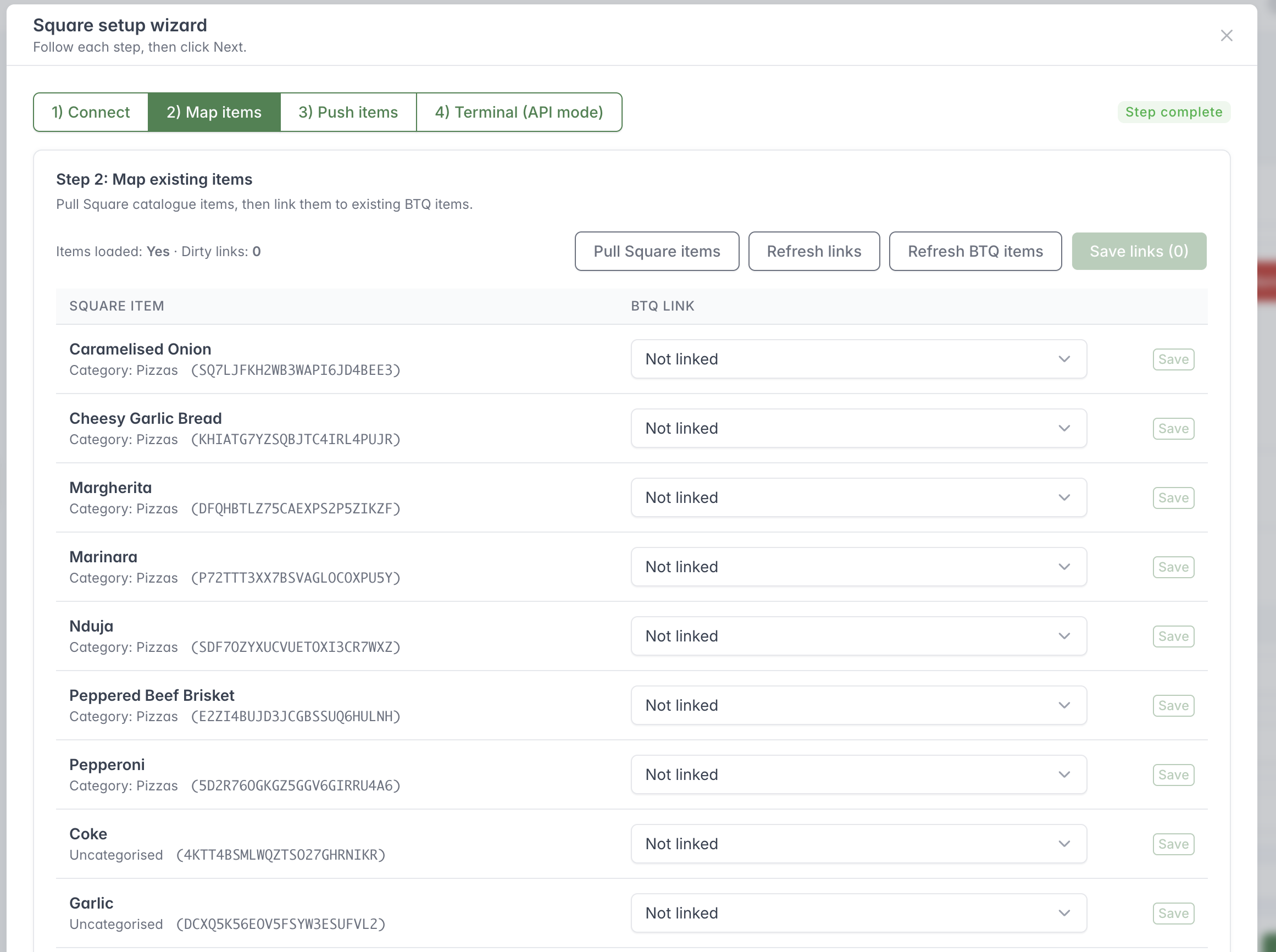Switch to the 1) Connect tab

(91, 112)
